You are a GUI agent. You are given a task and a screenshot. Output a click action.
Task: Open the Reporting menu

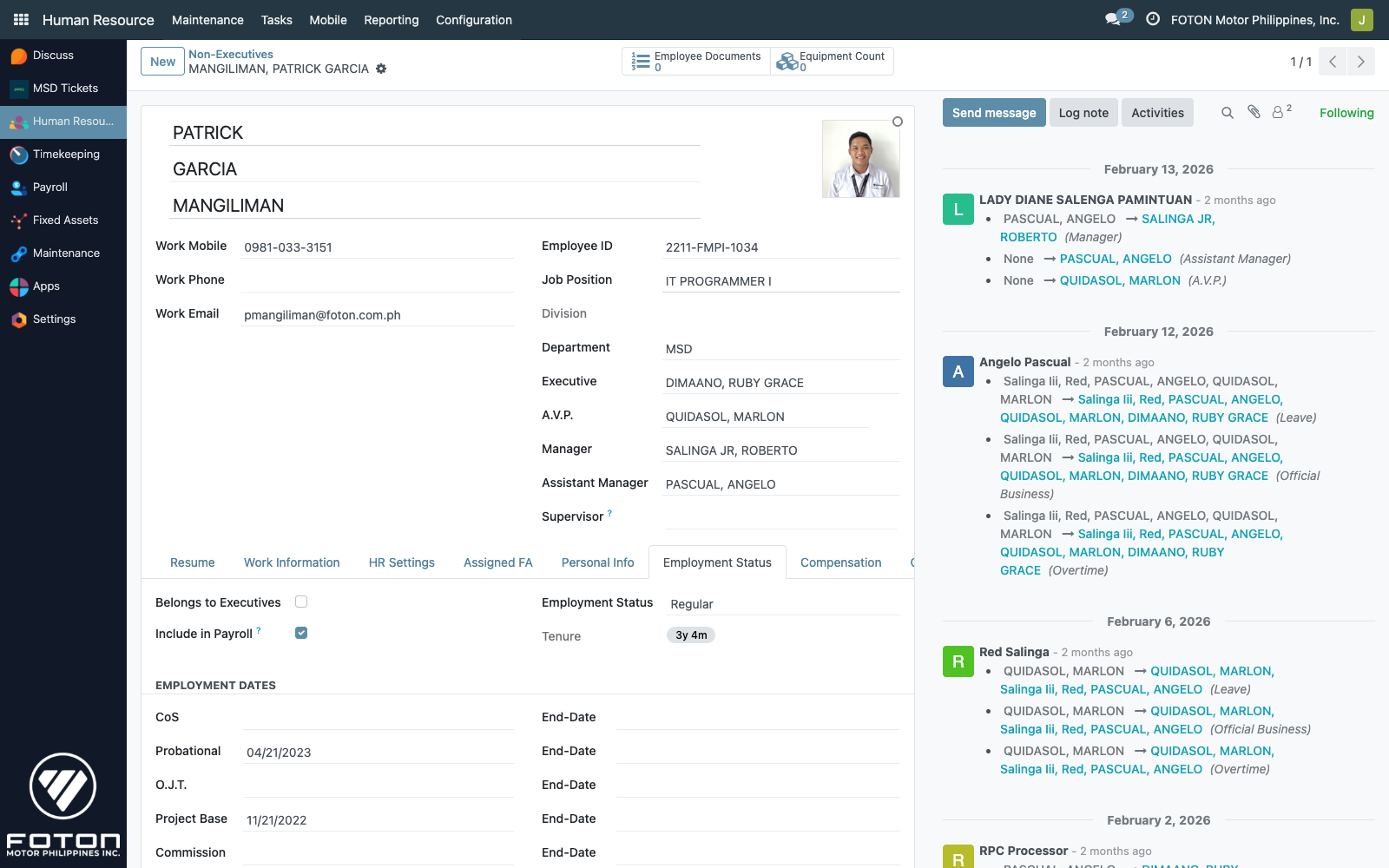click(392, 20)
